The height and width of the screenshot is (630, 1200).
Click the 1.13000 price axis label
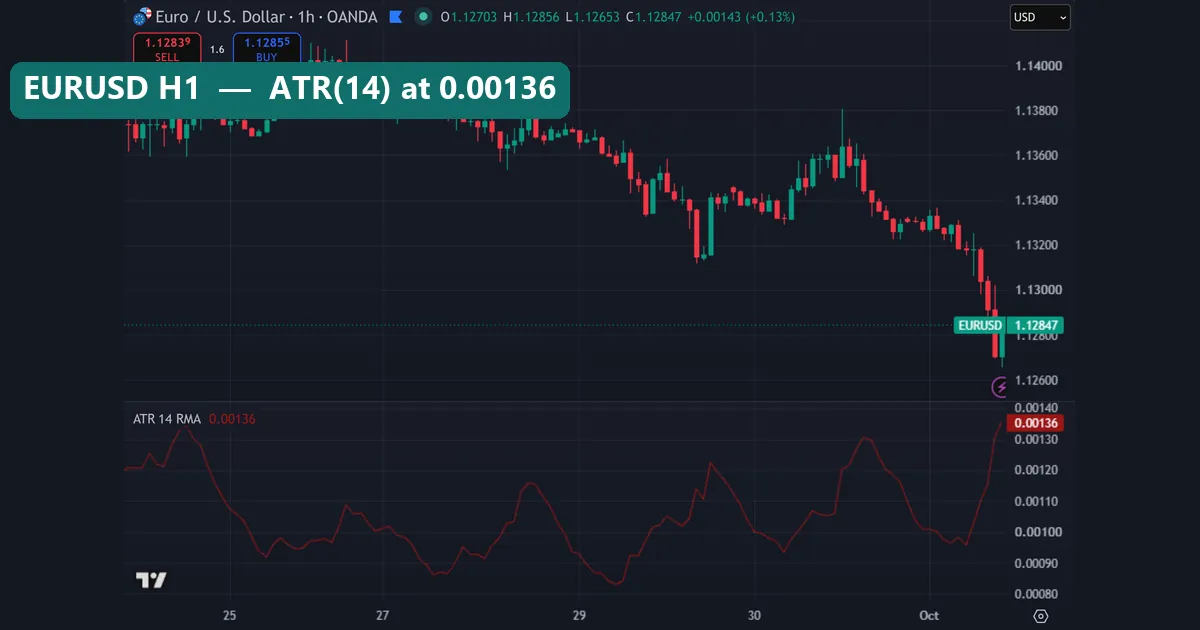tap(1037, 290)
